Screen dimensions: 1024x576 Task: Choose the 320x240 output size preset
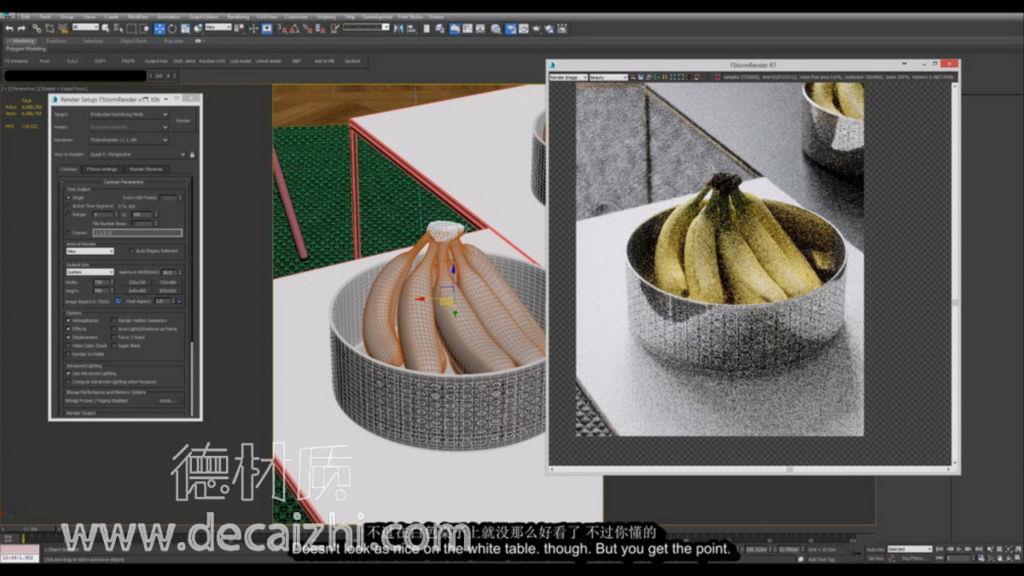click(x=137, y=282)
